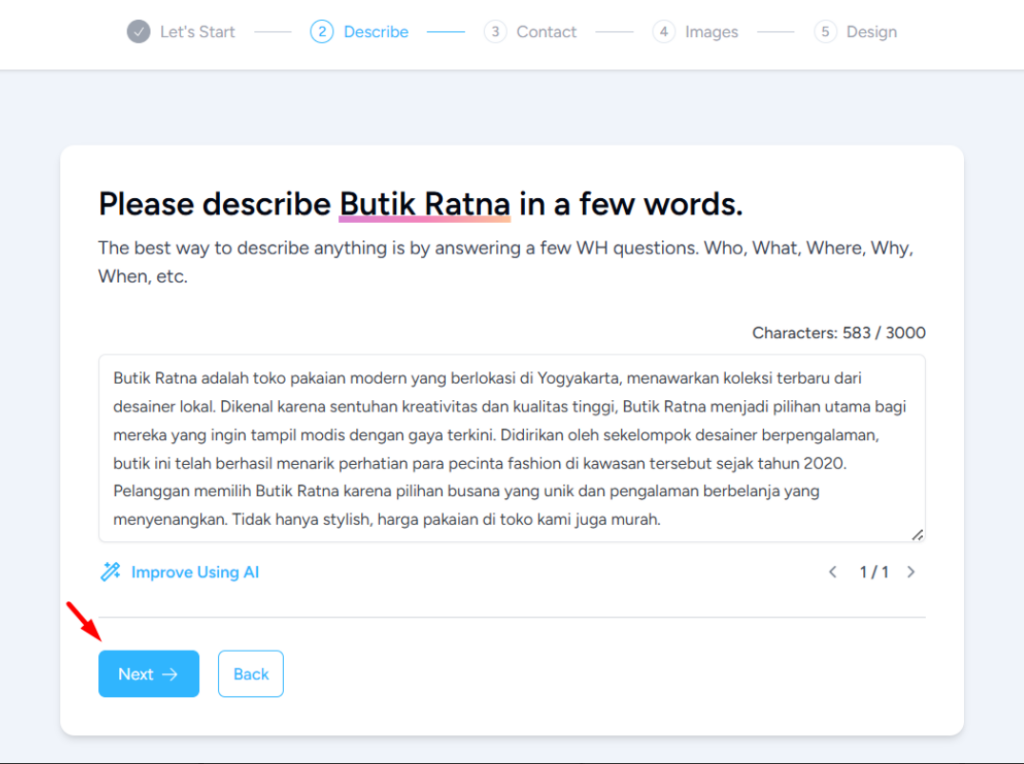Click the magic wand icon next to Improve Using AI
Viewport: 1024px width, 764px height.
(x=110, y=571)
